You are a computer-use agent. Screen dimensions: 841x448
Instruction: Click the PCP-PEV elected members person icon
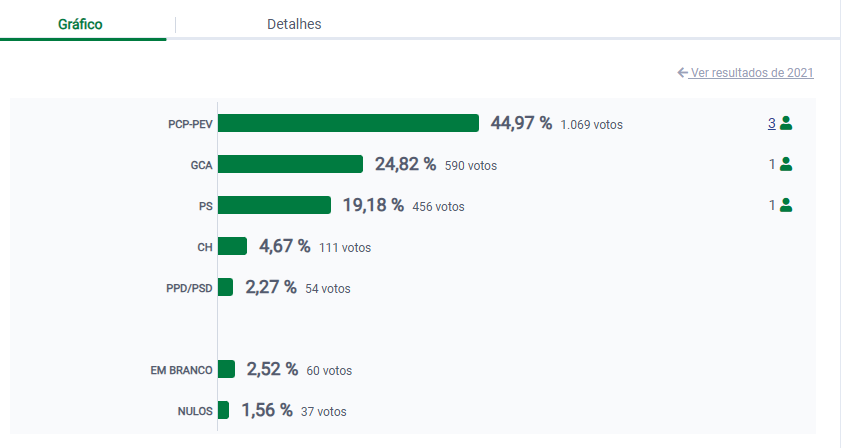click(786, 124)
